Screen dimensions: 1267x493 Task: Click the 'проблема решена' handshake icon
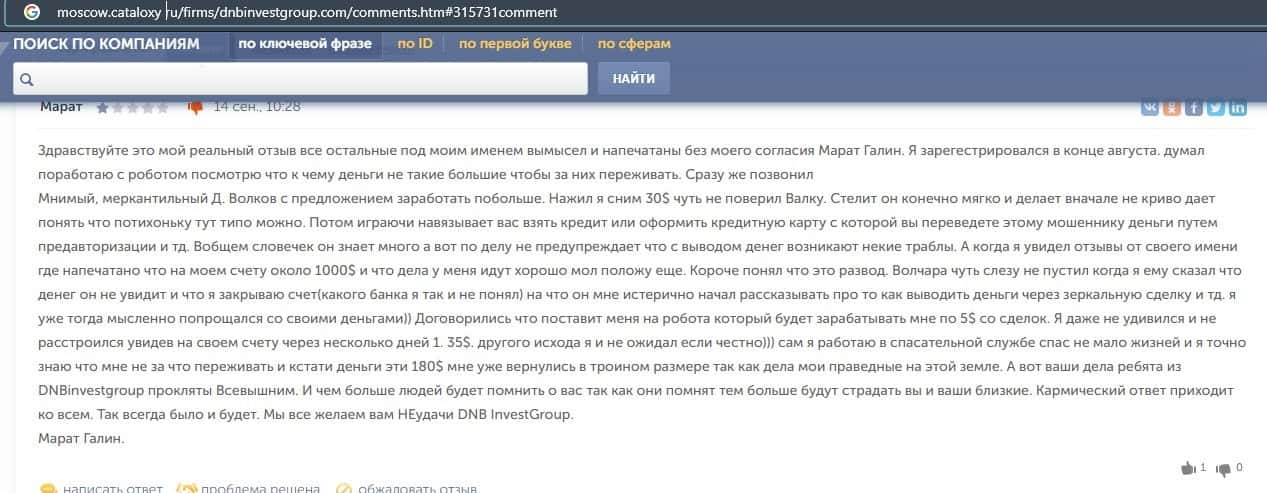(x=186, y=489)
